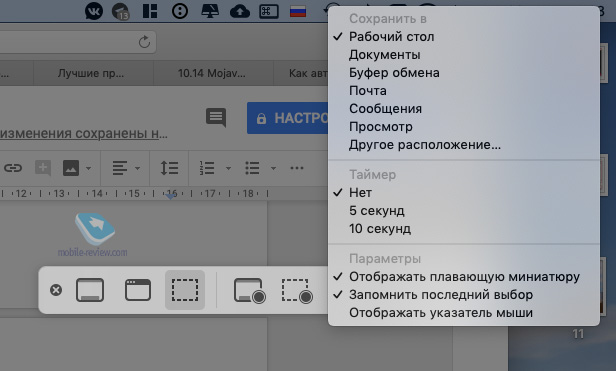Screen dimensions: 616x371
Task: Open the command-key keyboard menu bar icon
Action: [x=269, y=11]
